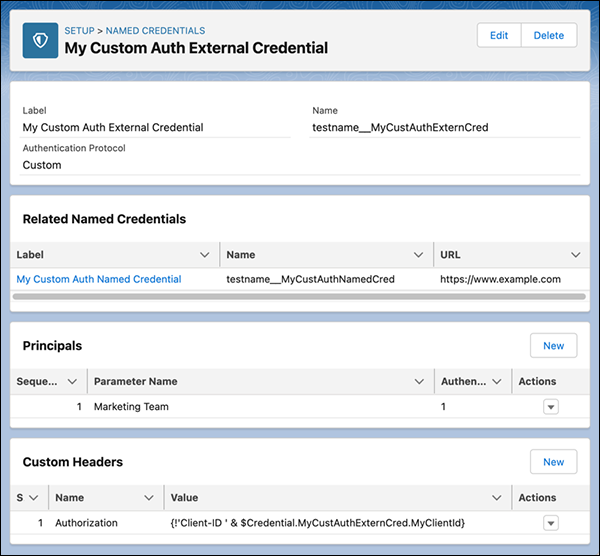Click the horizontal scrollbar under Related Named Credentials

[299, 296]
